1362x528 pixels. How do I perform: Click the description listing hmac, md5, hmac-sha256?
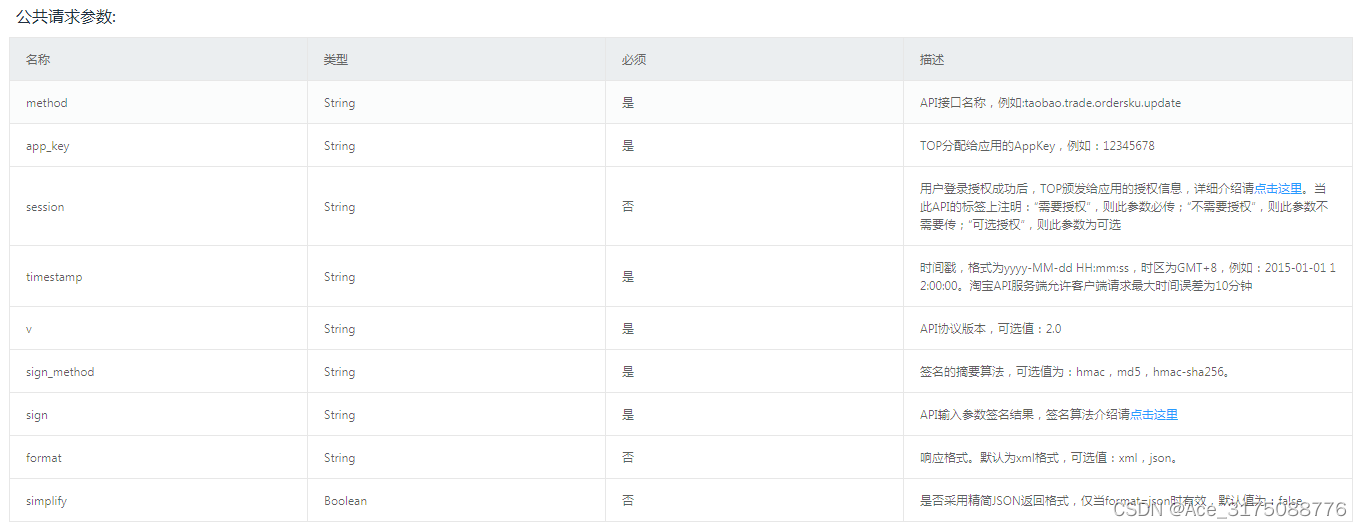point(1075,372)
